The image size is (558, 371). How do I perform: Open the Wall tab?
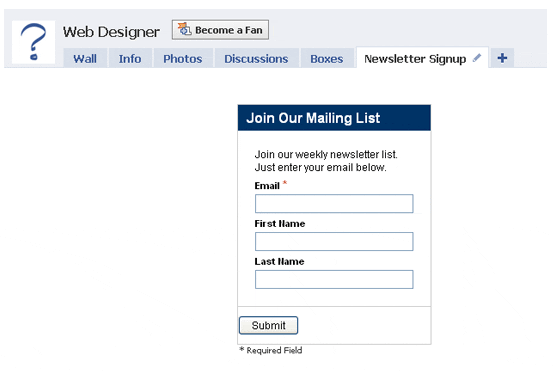tap(85, 58)
